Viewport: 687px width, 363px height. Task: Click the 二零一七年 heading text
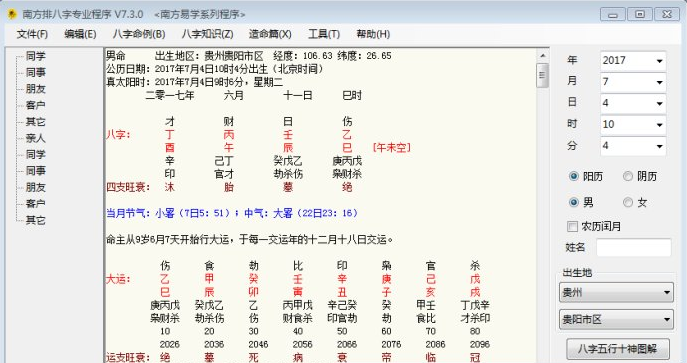click(x=170, y=95)
